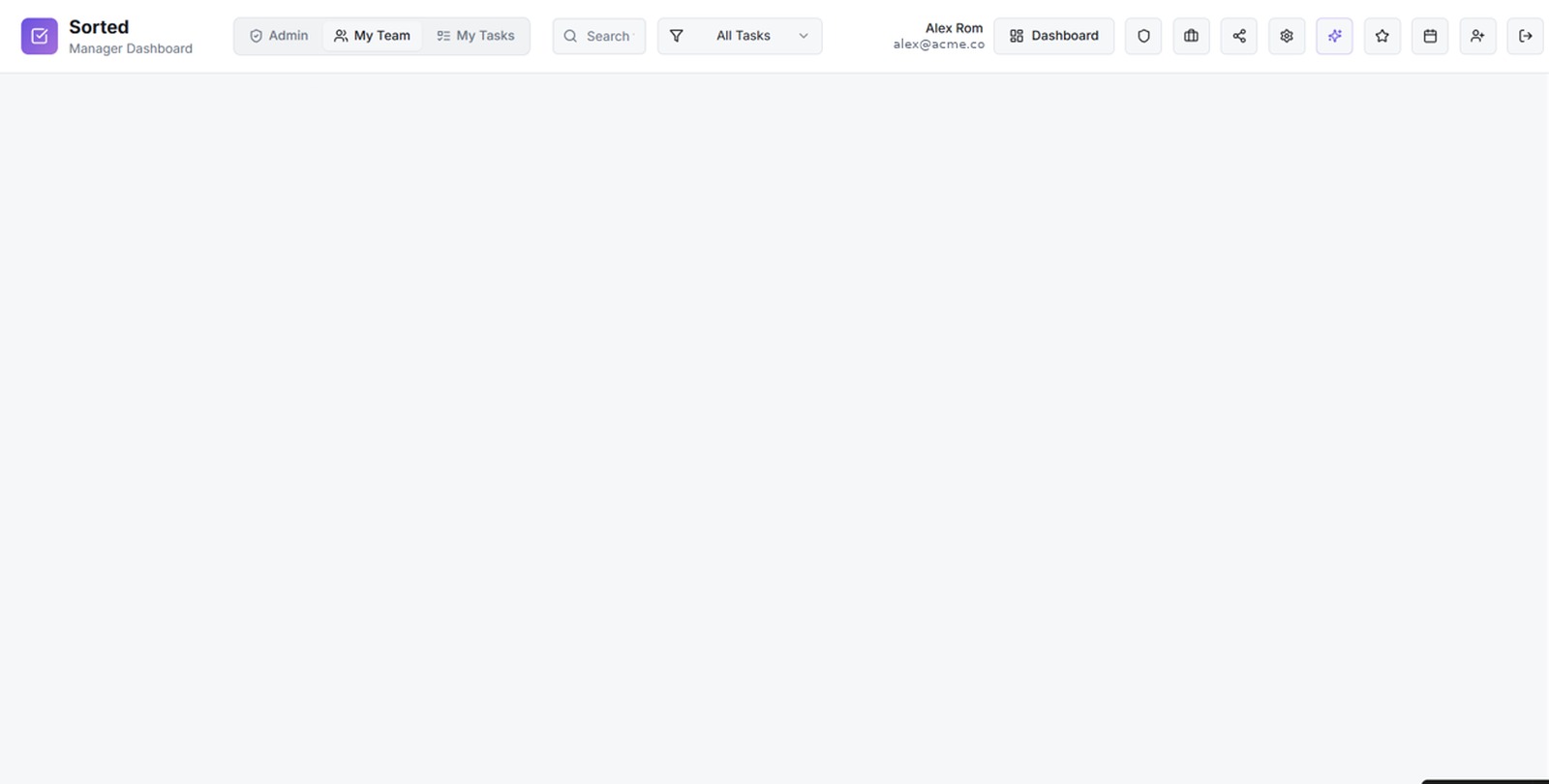Click the share nodes icon button

pos(1239,36)
